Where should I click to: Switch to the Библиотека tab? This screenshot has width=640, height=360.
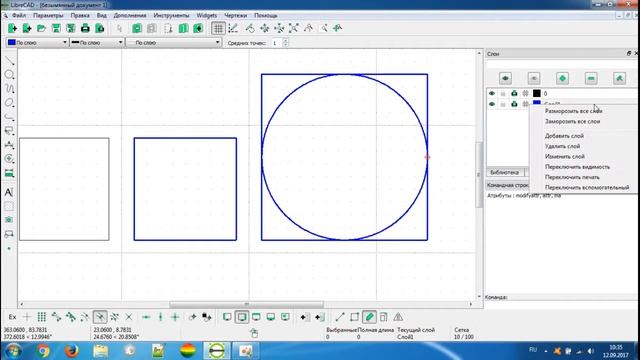tap(504, 173)
